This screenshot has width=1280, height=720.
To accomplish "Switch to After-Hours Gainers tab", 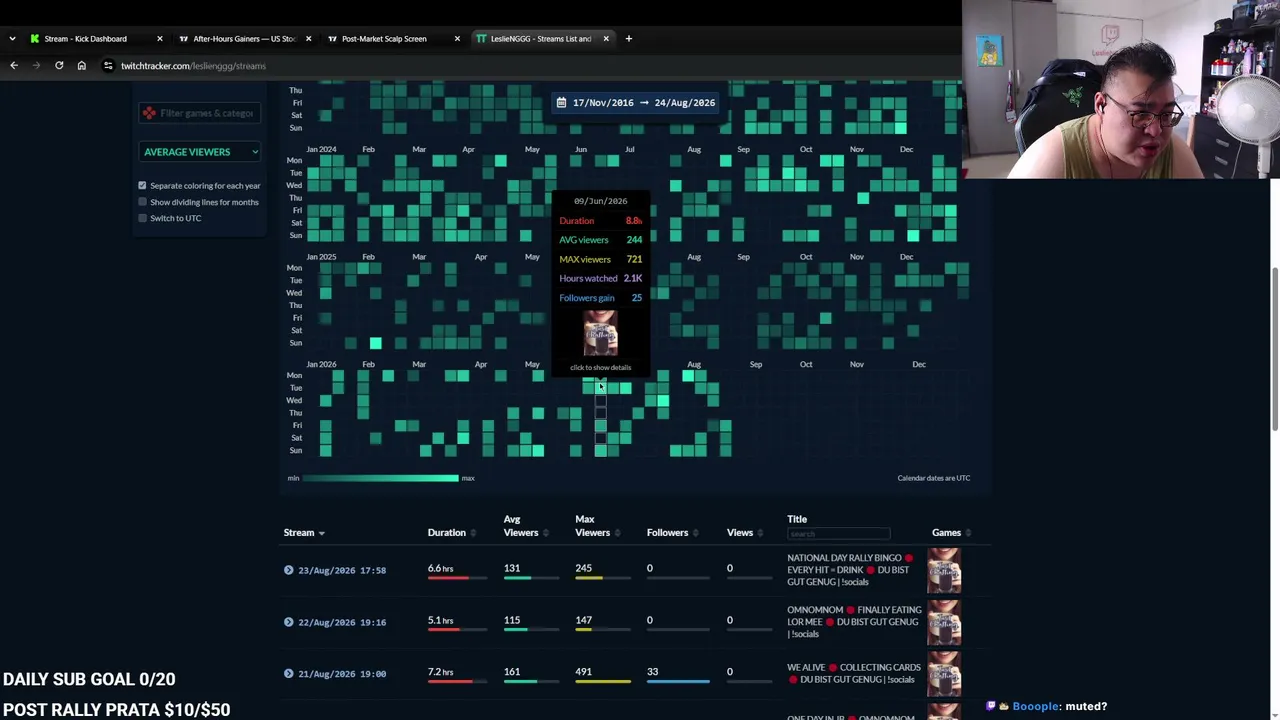I will (x=244, y=39).
